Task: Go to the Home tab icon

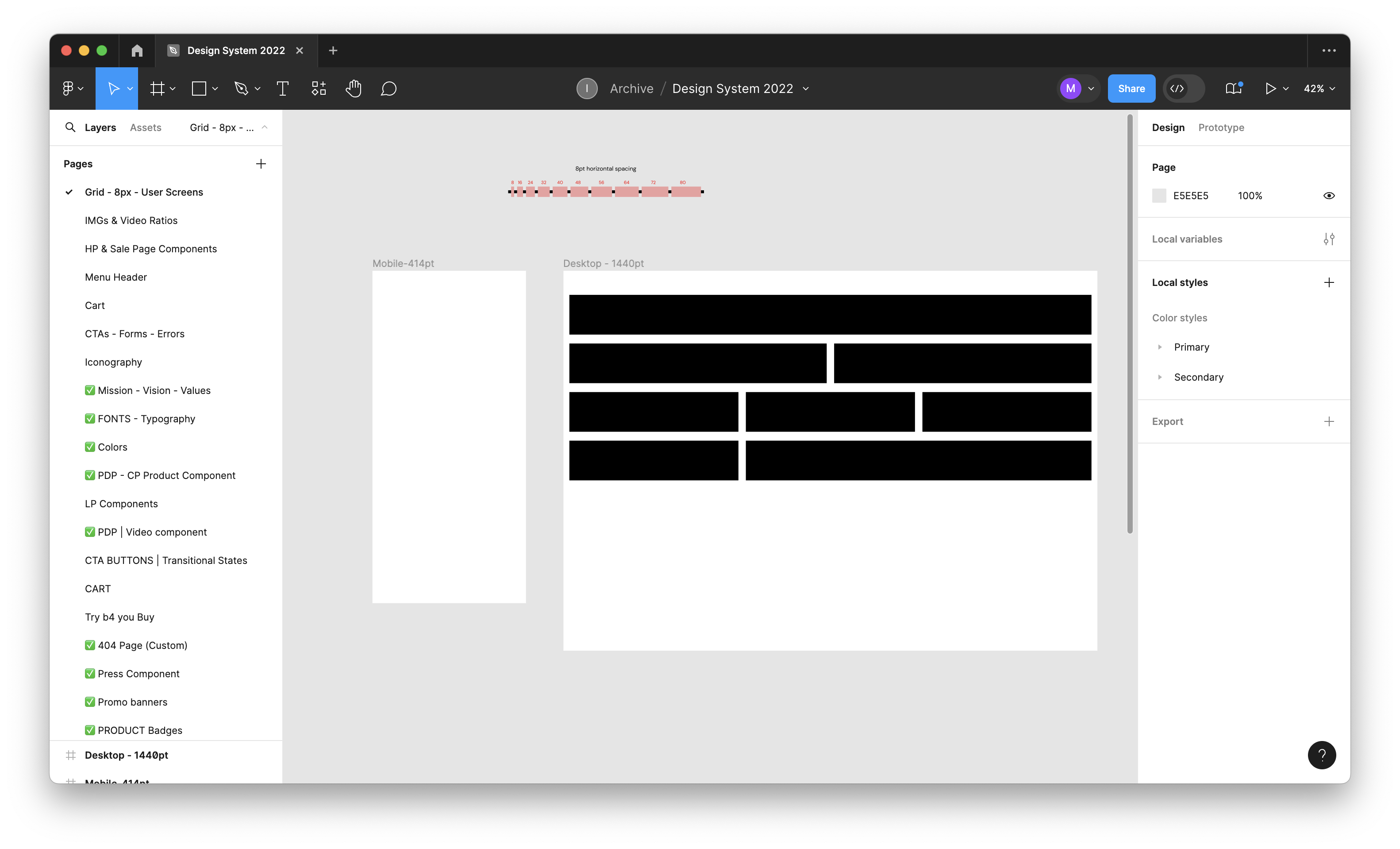Action: coord(137,50)
